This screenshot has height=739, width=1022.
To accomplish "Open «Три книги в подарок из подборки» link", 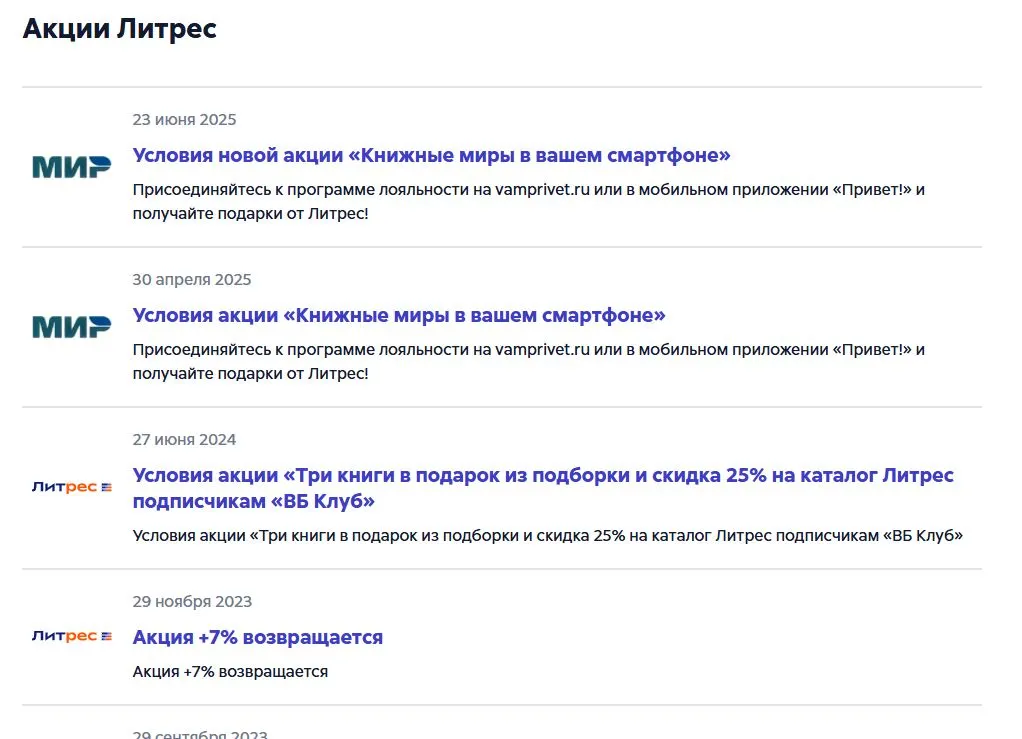I will (x=543, y=488).
